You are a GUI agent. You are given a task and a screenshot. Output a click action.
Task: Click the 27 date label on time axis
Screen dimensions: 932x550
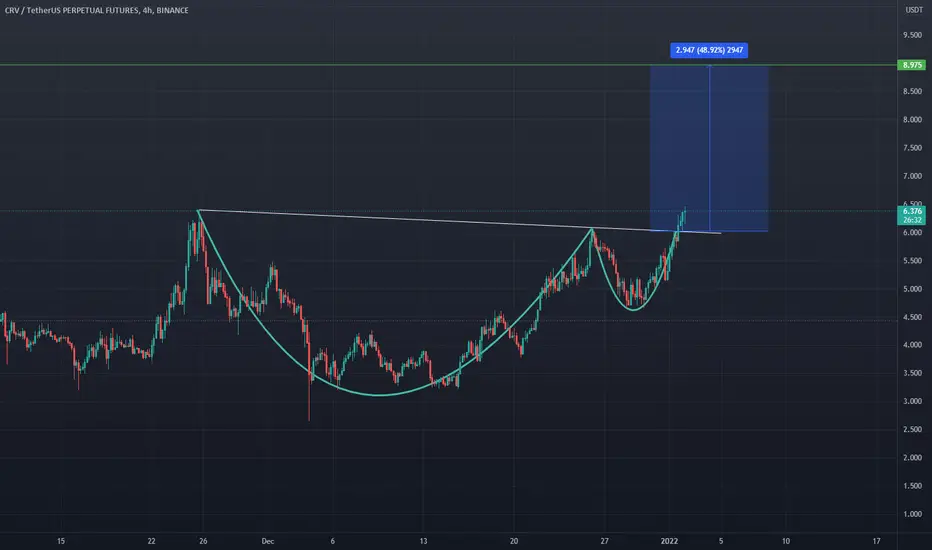pyautogui.click(x=604, y=541)
